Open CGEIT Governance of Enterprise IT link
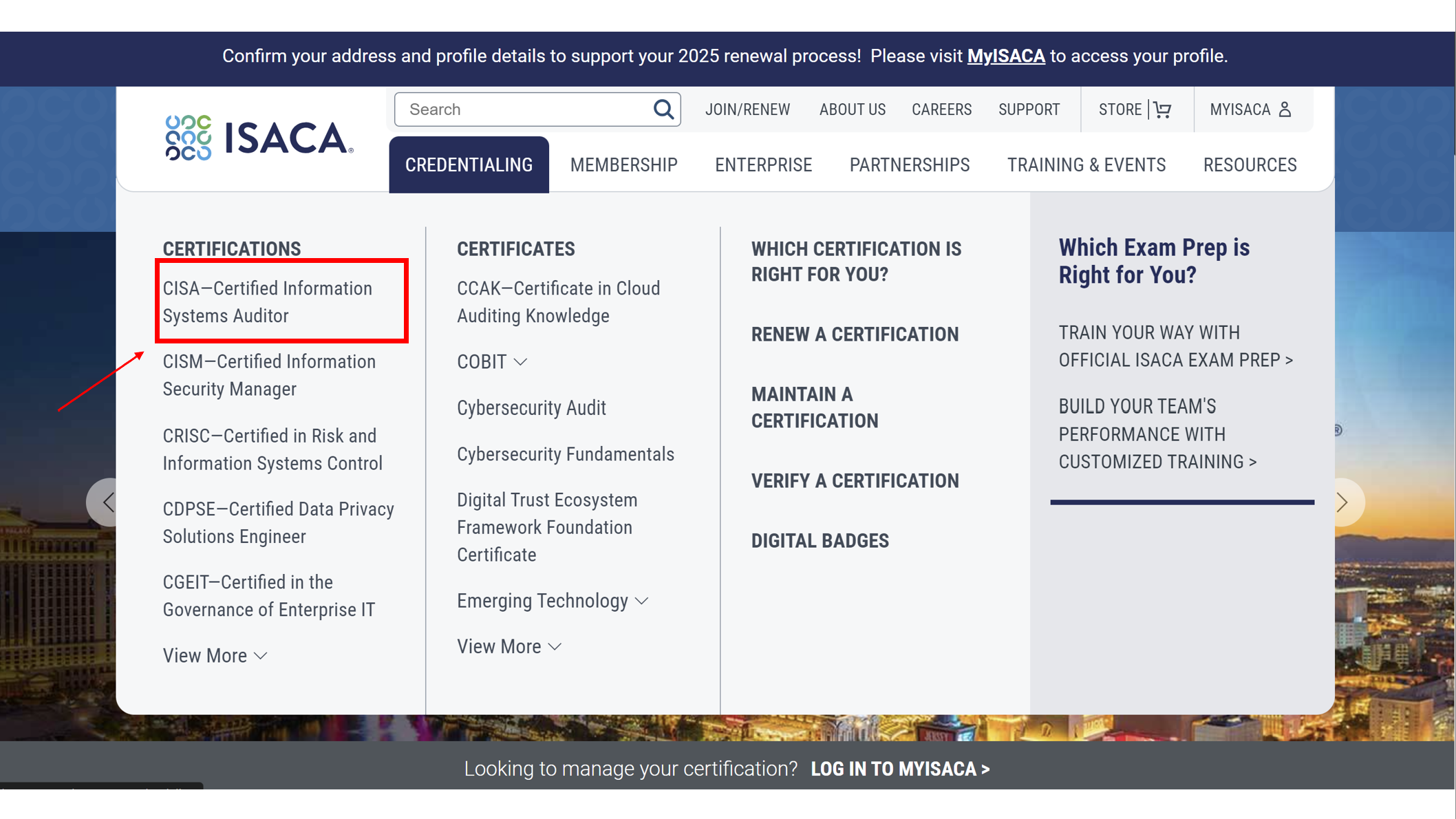This screenshot has width=1456, height=819. [269, 596]
